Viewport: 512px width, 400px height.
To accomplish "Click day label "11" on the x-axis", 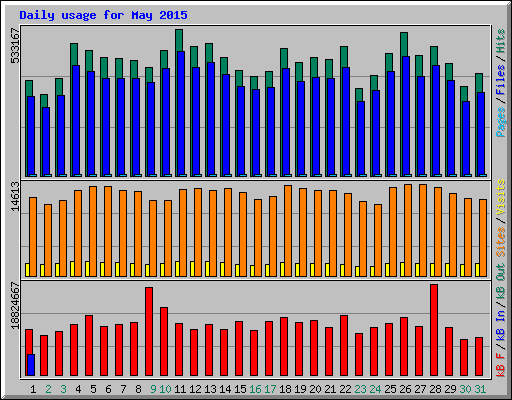I will 180,389.
